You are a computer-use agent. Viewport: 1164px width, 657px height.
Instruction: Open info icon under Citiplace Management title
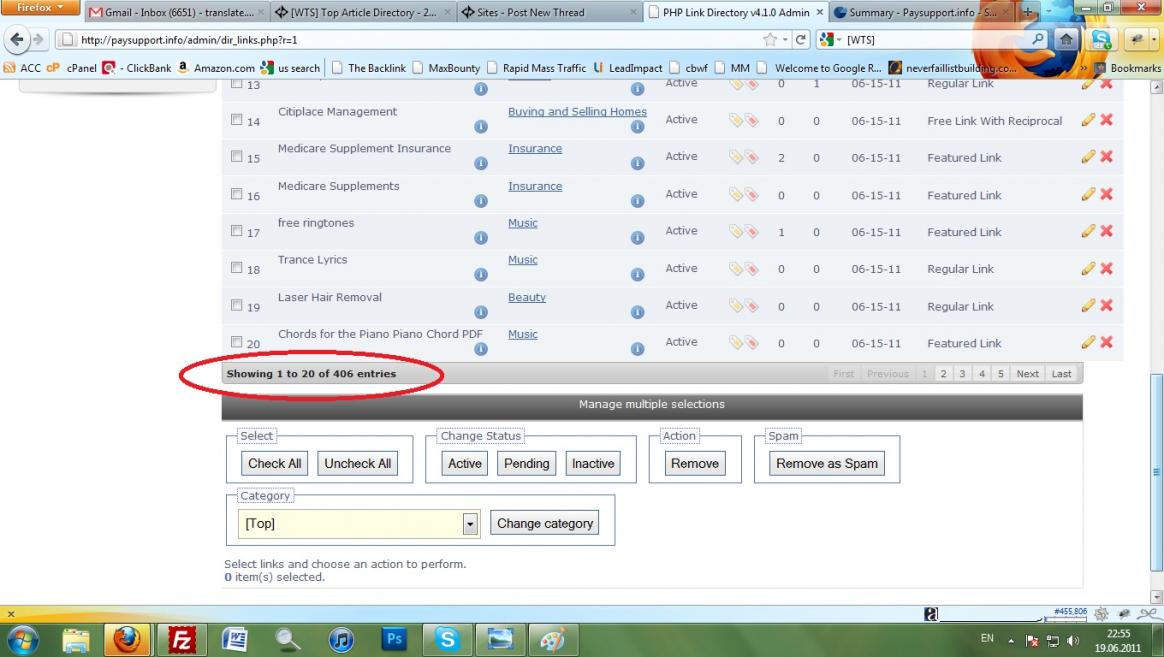(x=481, y=126)
